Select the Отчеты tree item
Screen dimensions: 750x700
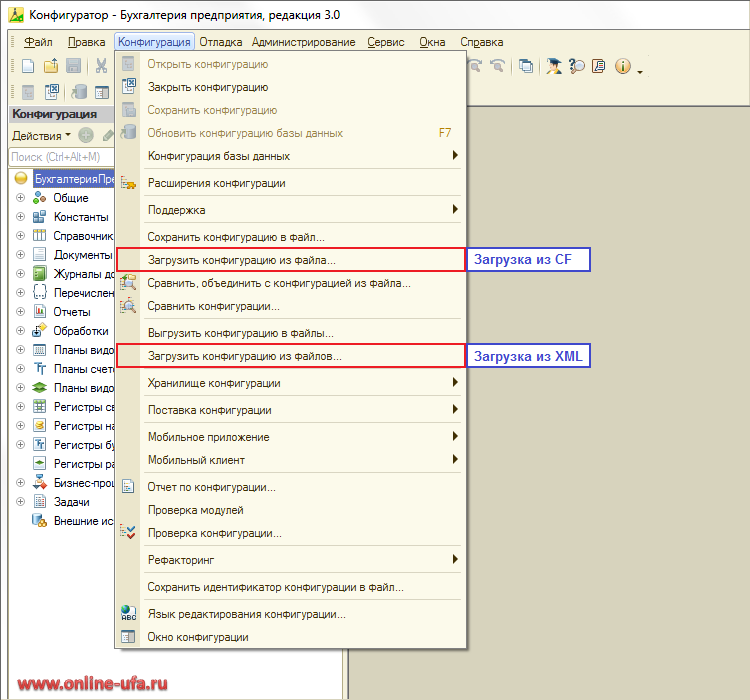coord(71,312)
